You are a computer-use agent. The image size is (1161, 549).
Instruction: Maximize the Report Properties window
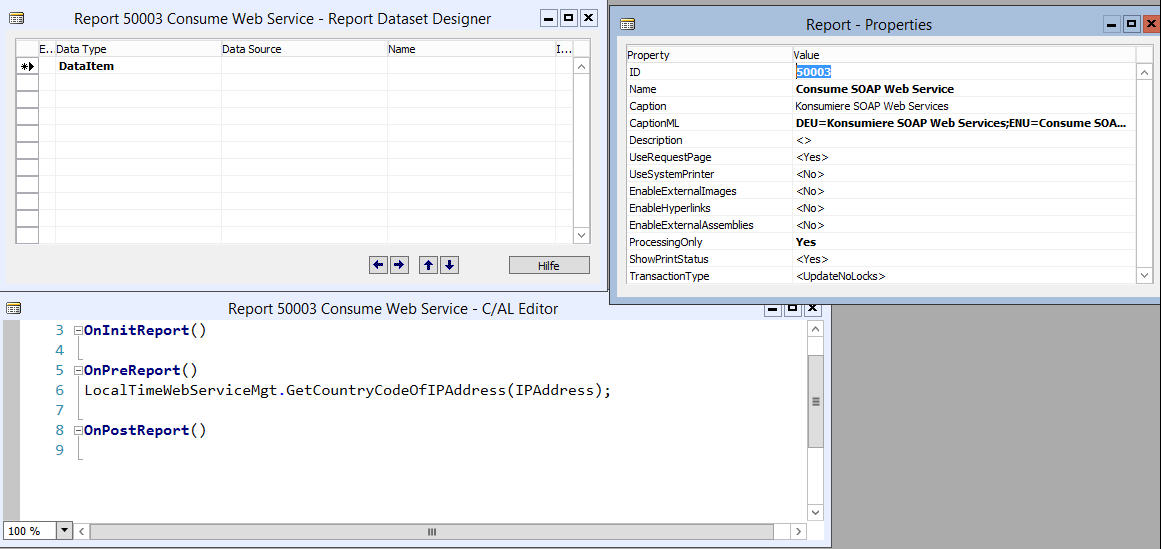pyautogui.click(x=1131, y=24)
